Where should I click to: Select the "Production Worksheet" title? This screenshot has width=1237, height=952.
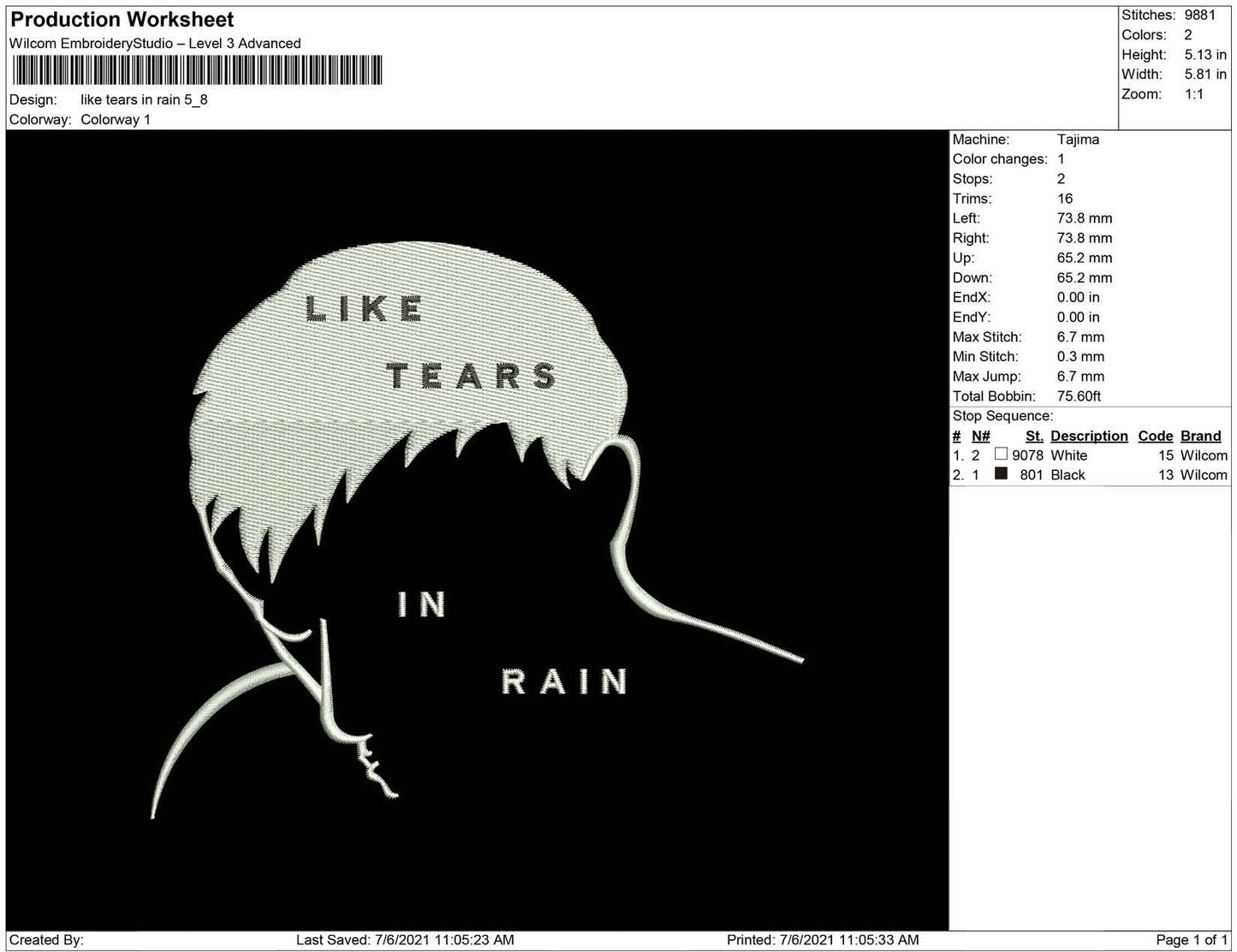pos(122,20)
